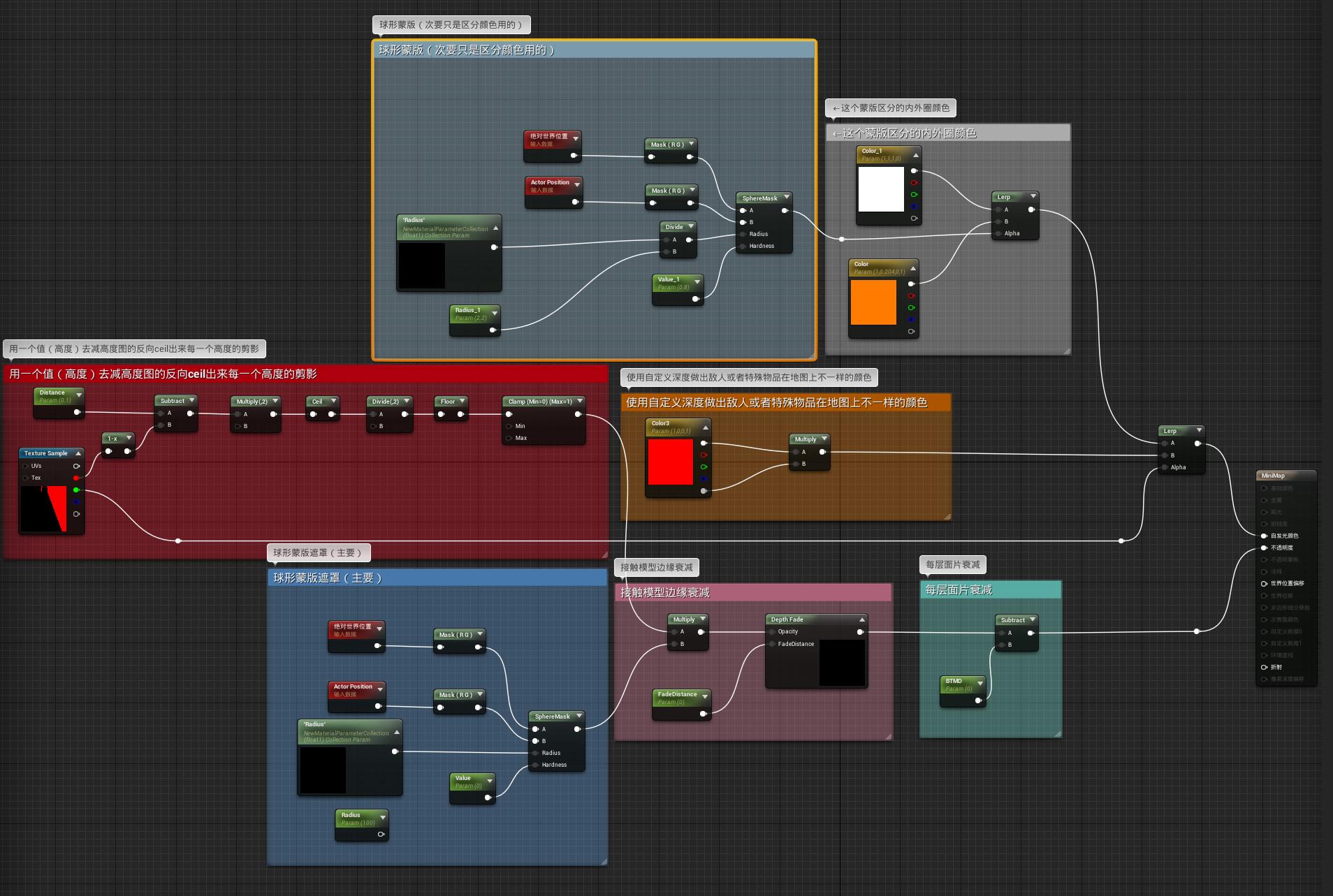Image resolution: width=1333 pixels, height=896 pixels.
Task: Click the output pin of the Multiply(,2) node
Action: click(x=273, y=414)
